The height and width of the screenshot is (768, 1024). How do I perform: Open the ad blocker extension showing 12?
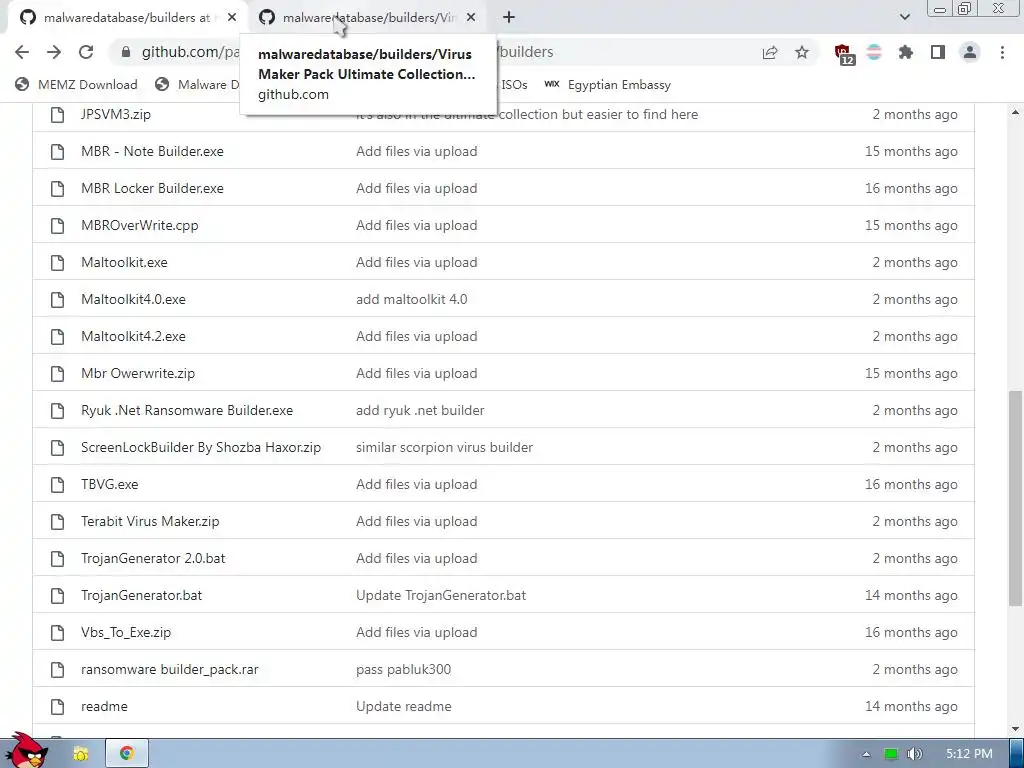click(844, 54)
